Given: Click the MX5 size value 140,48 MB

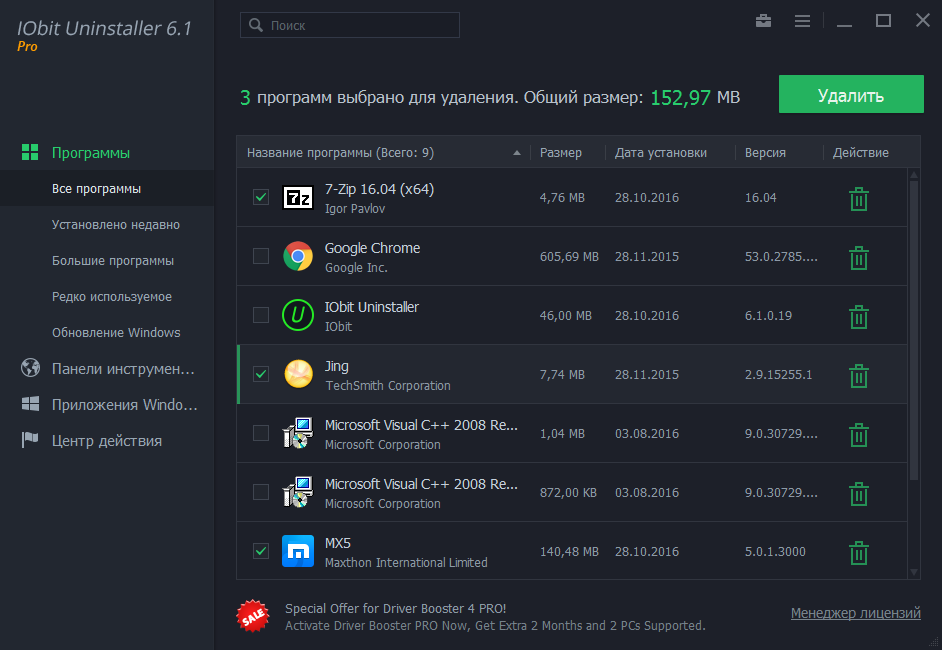Looking at the screenshot, I should [569, 551].
